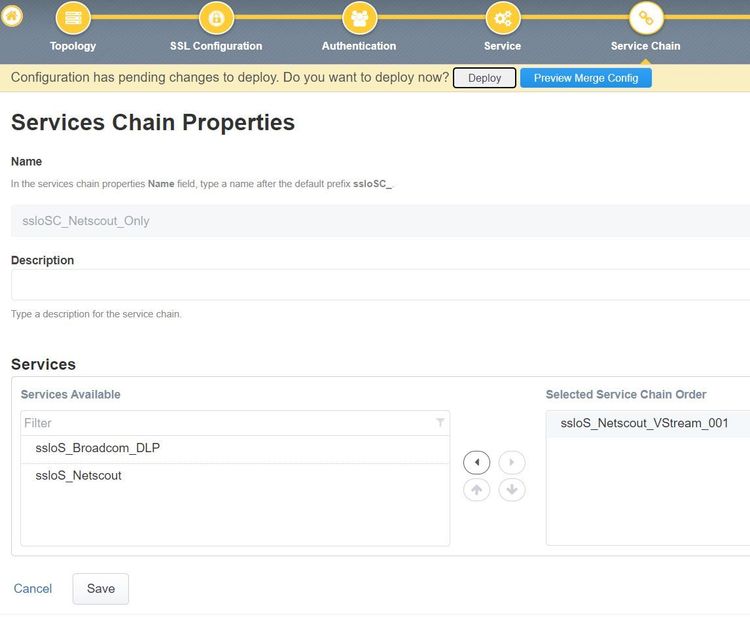Click the Service gears icon
Screen dimensions: 750x617
502,18
